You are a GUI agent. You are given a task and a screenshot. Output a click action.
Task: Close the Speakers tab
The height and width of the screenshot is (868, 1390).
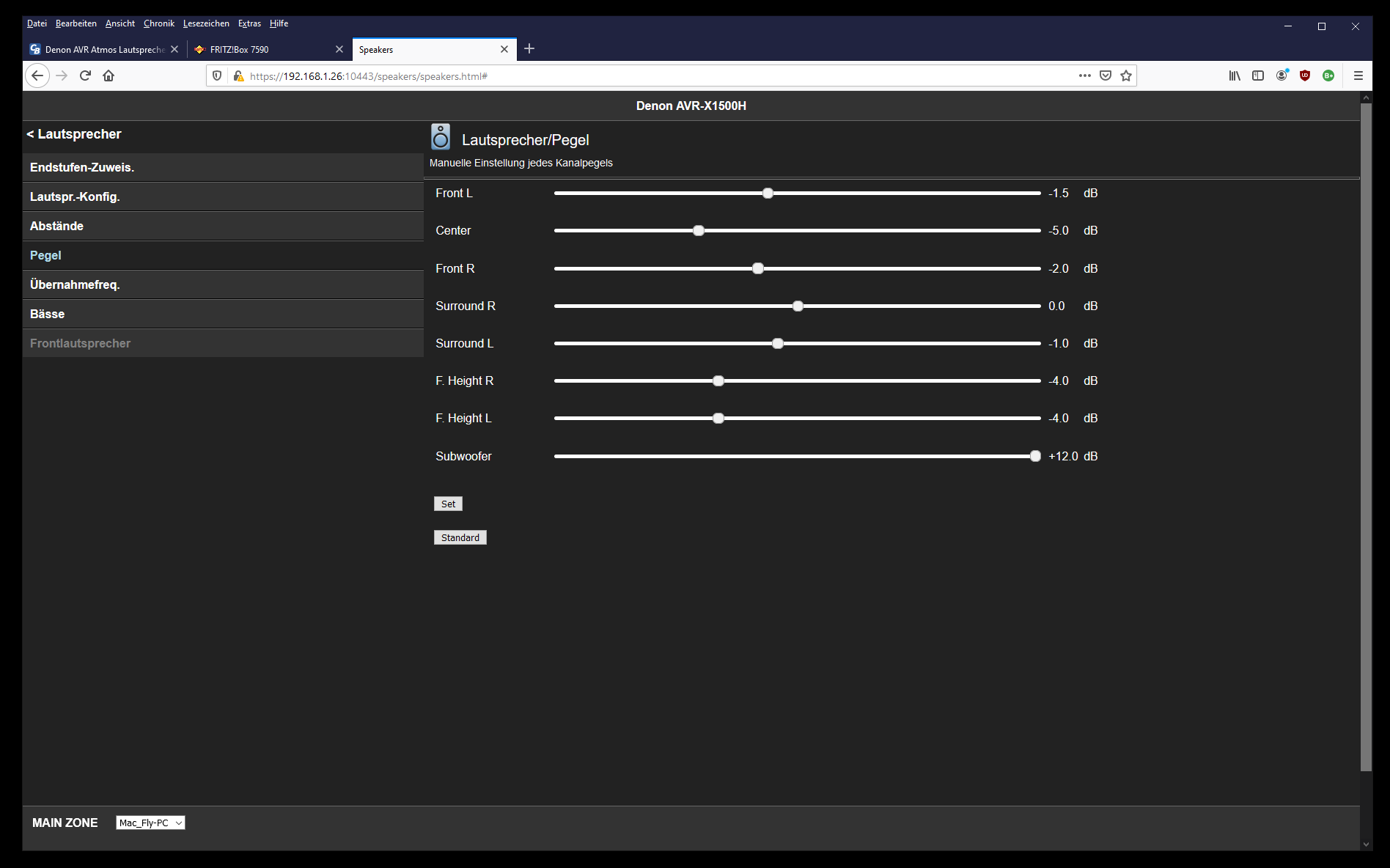click(x=504, y=49)
